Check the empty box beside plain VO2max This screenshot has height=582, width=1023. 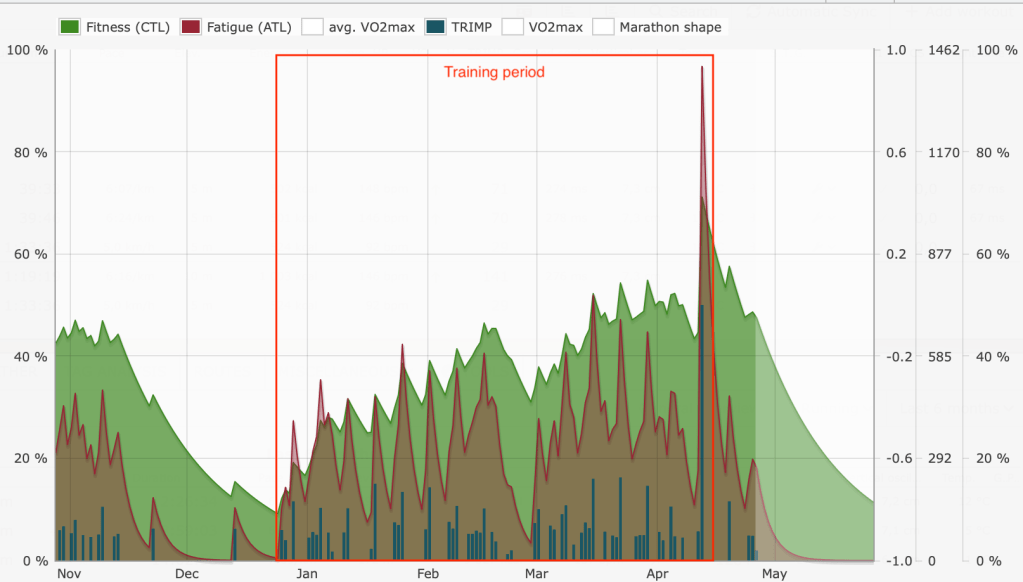tap(513, 27)
